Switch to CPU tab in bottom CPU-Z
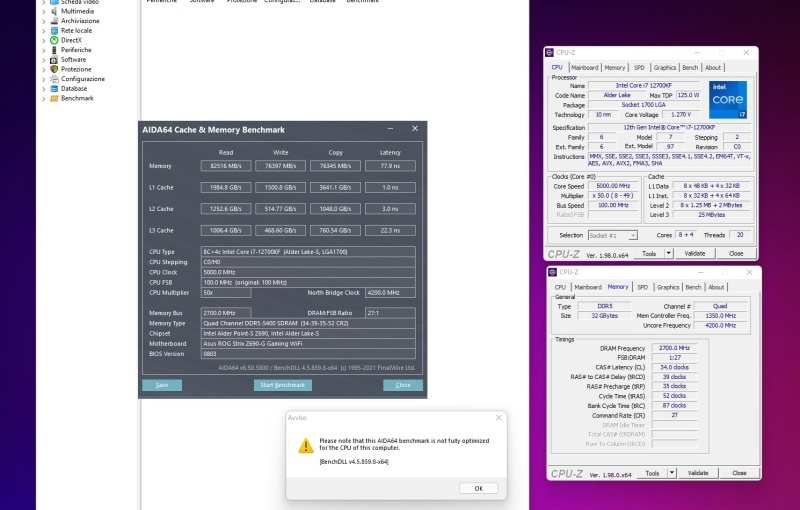 [560, 287]
